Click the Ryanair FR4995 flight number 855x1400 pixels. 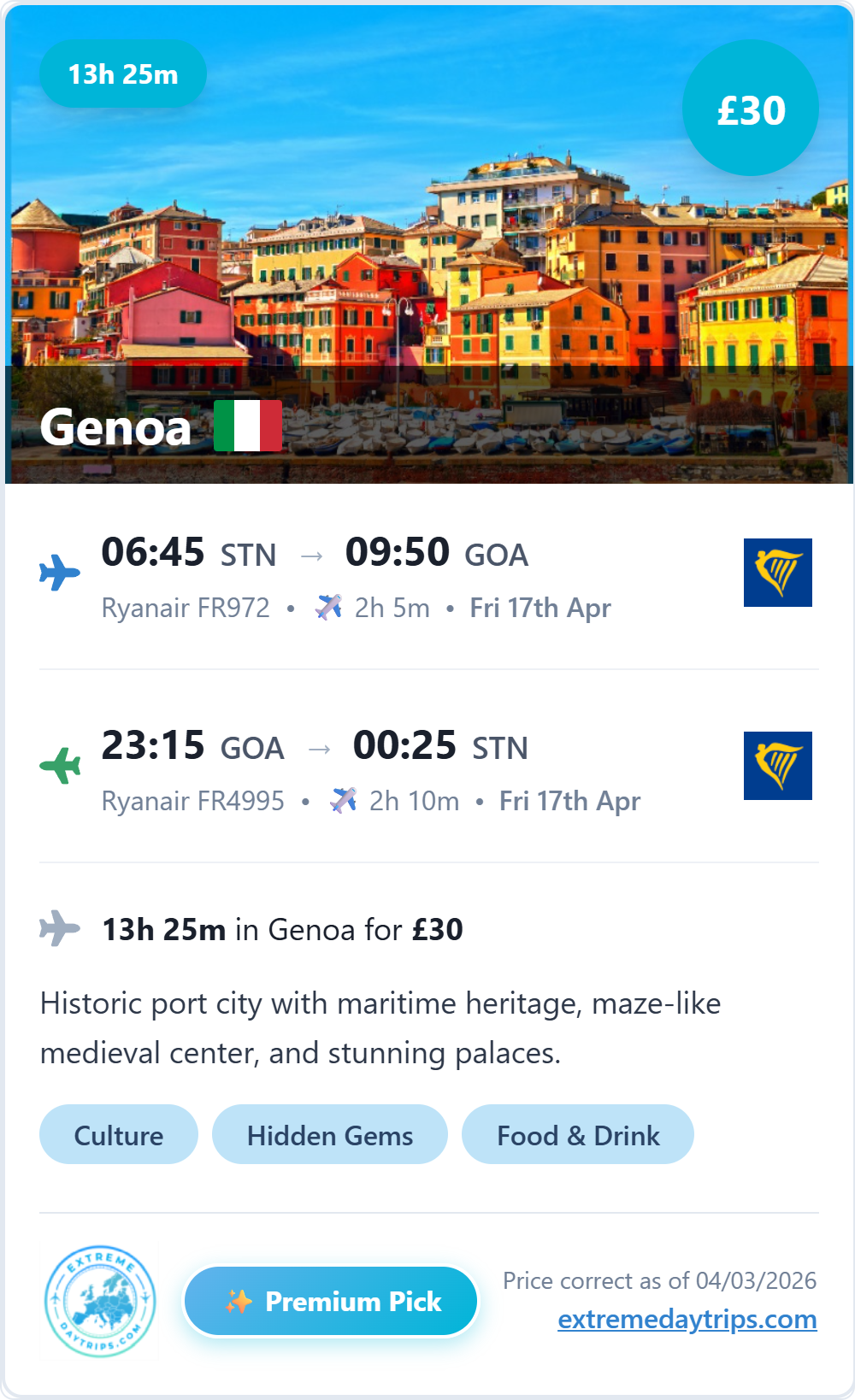(x=193, y=801)
